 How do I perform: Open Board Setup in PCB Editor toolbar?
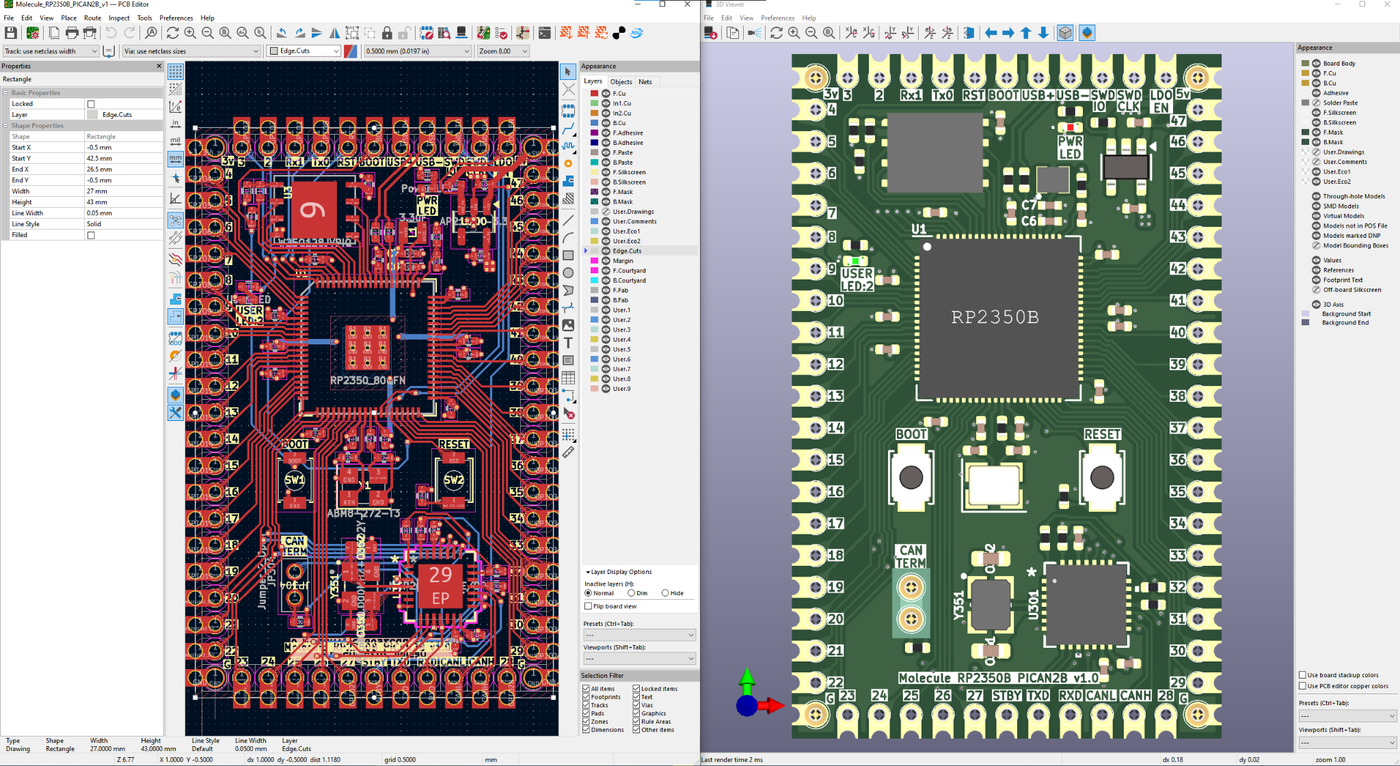[33, 33]
